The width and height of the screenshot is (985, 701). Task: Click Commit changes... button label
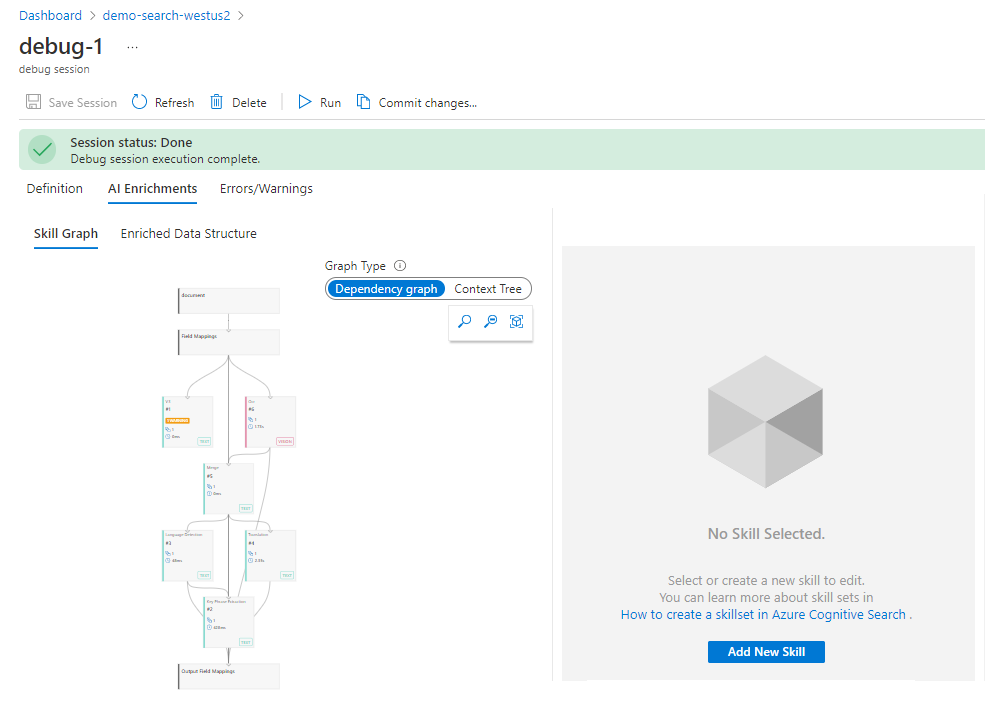428,102
